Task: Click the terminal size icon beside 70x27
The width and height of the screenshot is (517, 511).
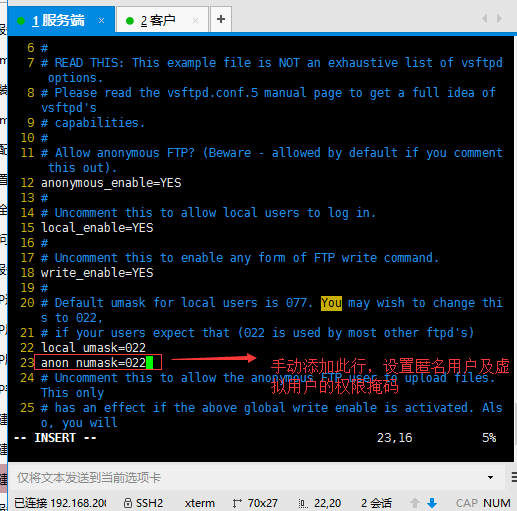Action: 237,503
